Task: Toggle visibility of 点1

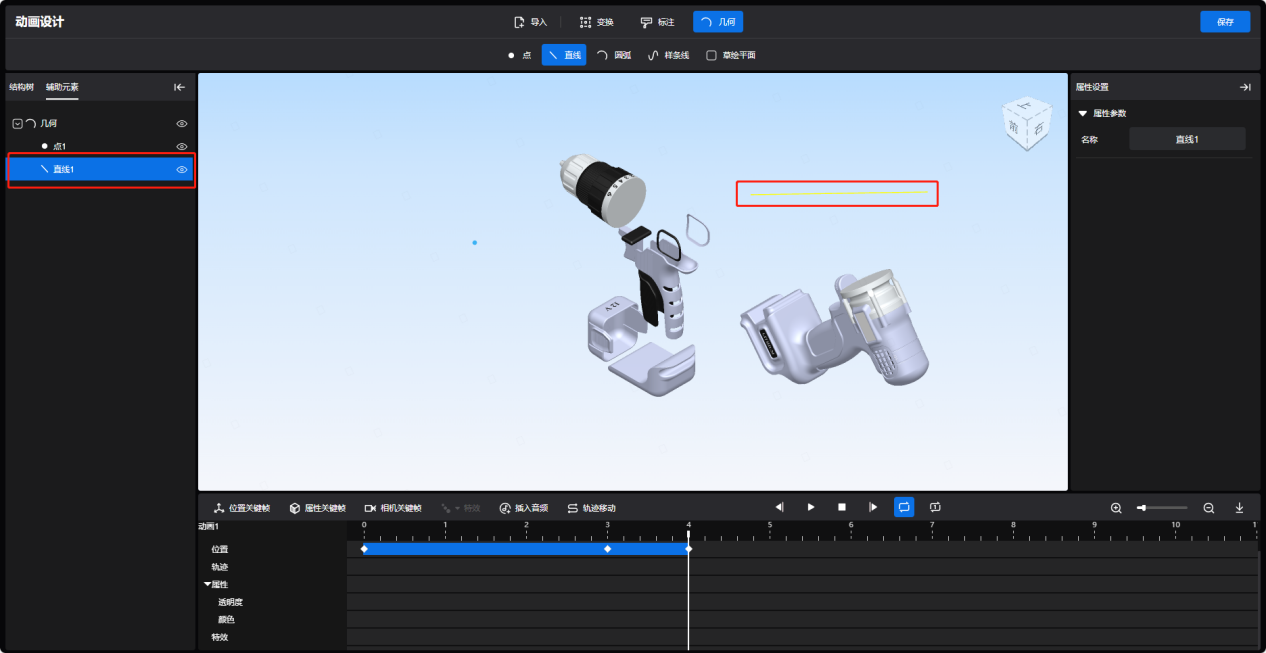Action: pos(182,147)
